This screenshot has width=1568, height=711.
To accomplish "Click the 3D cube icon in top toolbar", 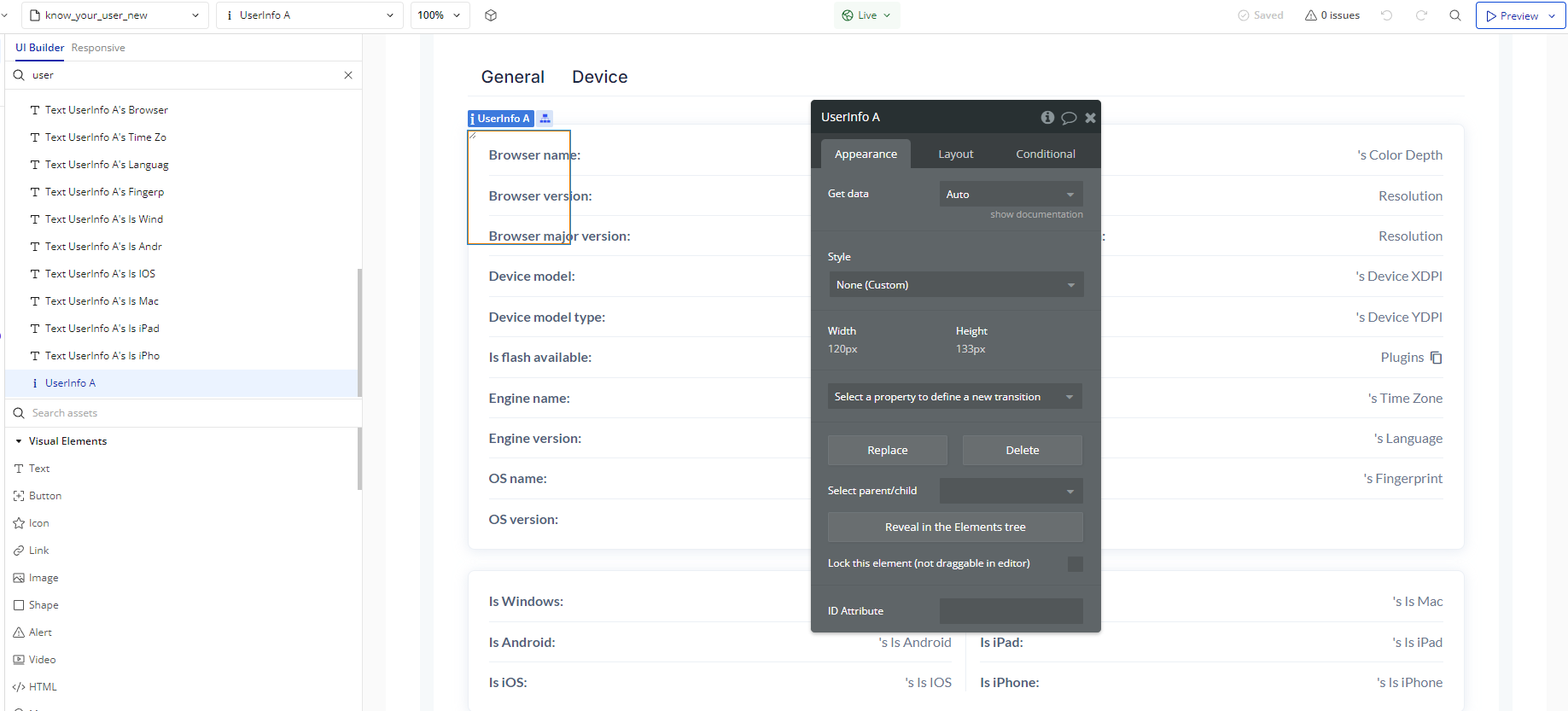I will 491,15.
